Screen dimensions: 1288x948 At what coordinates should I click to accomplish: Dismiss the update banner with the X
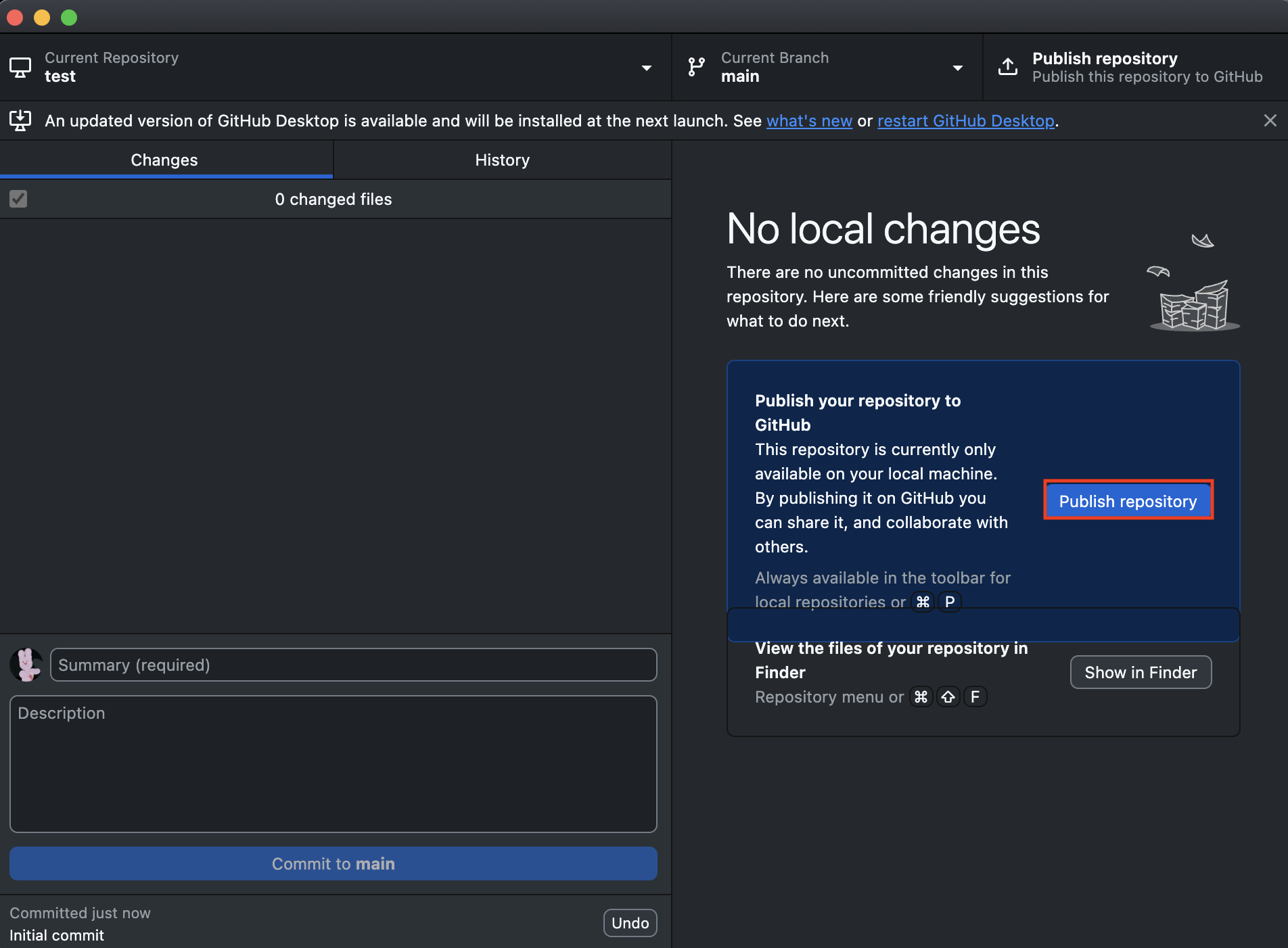coord(1270,120)
